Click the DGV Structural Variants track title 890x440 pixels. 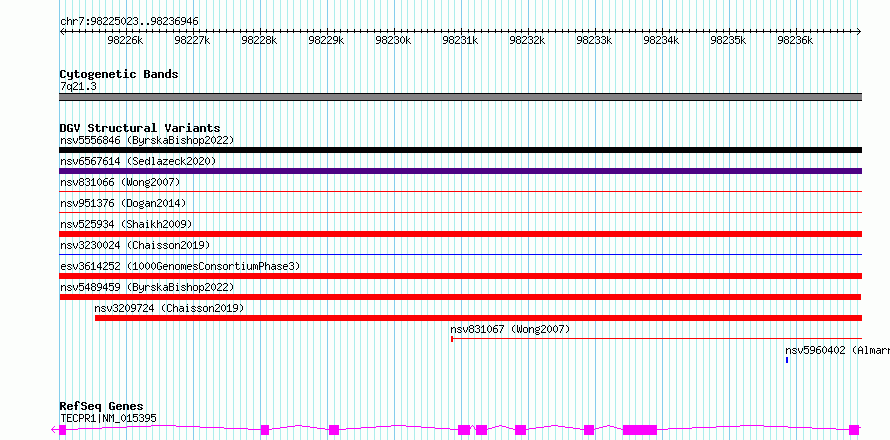pos(140,128)
